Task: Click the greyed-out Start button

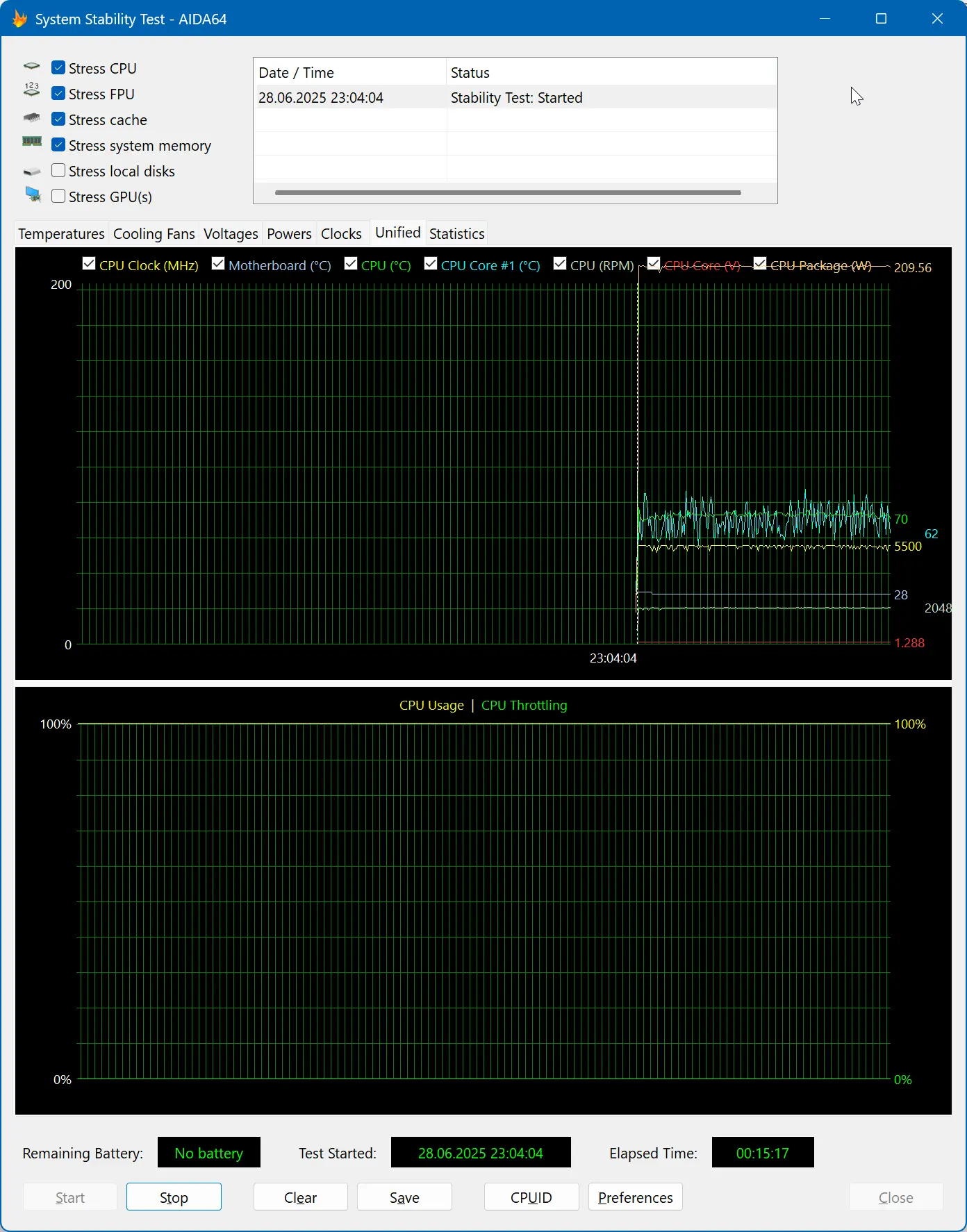Action: [x=70, y=1197]
